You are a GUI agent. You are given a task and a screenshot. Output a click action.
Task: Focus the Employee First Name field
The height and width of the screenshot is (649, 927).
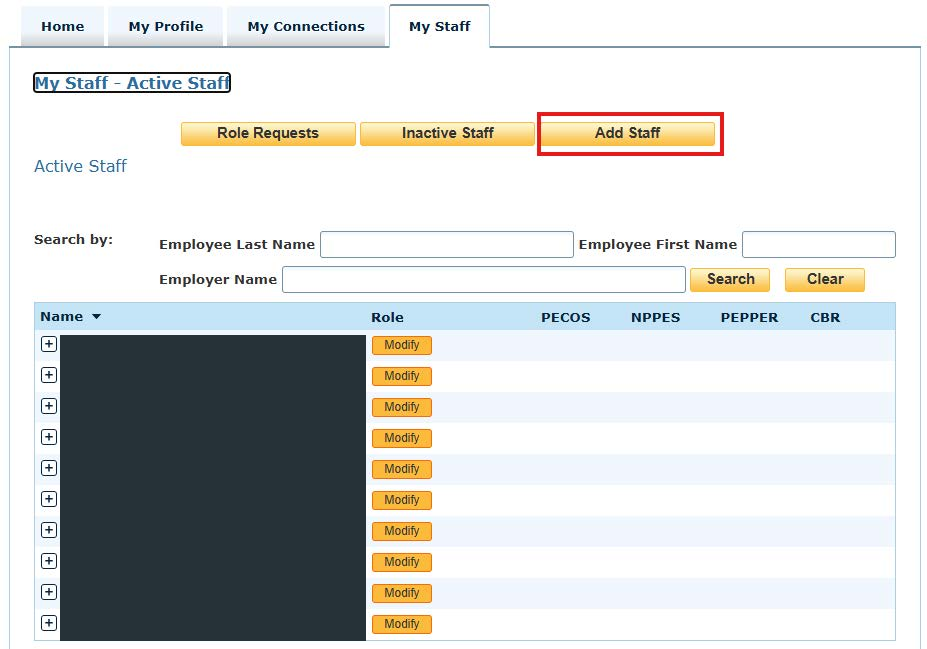pos(819,245)
